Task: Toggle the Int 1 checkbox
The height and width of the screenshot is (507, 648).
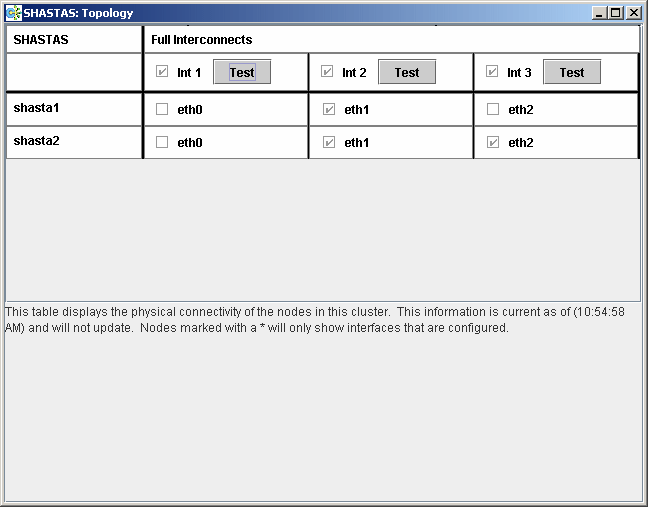Action: pyautogui.click(x=162, y=71)
